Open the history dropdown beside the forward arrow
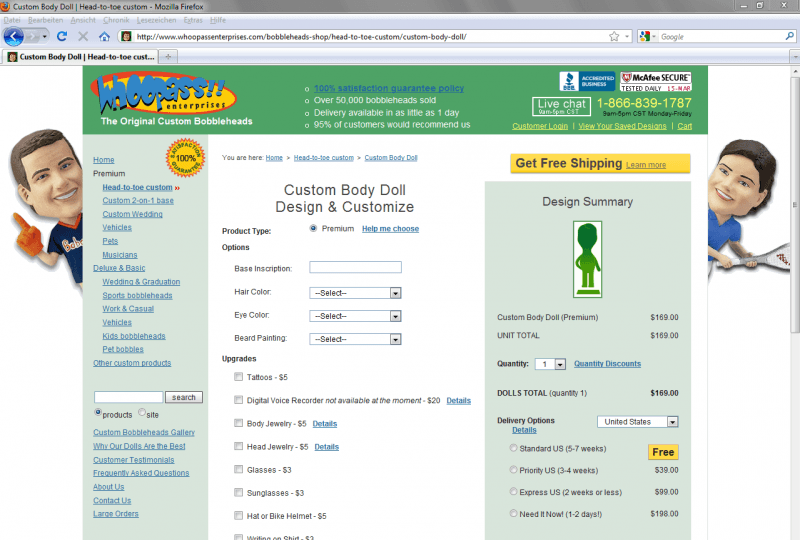 tap(45, 37)
